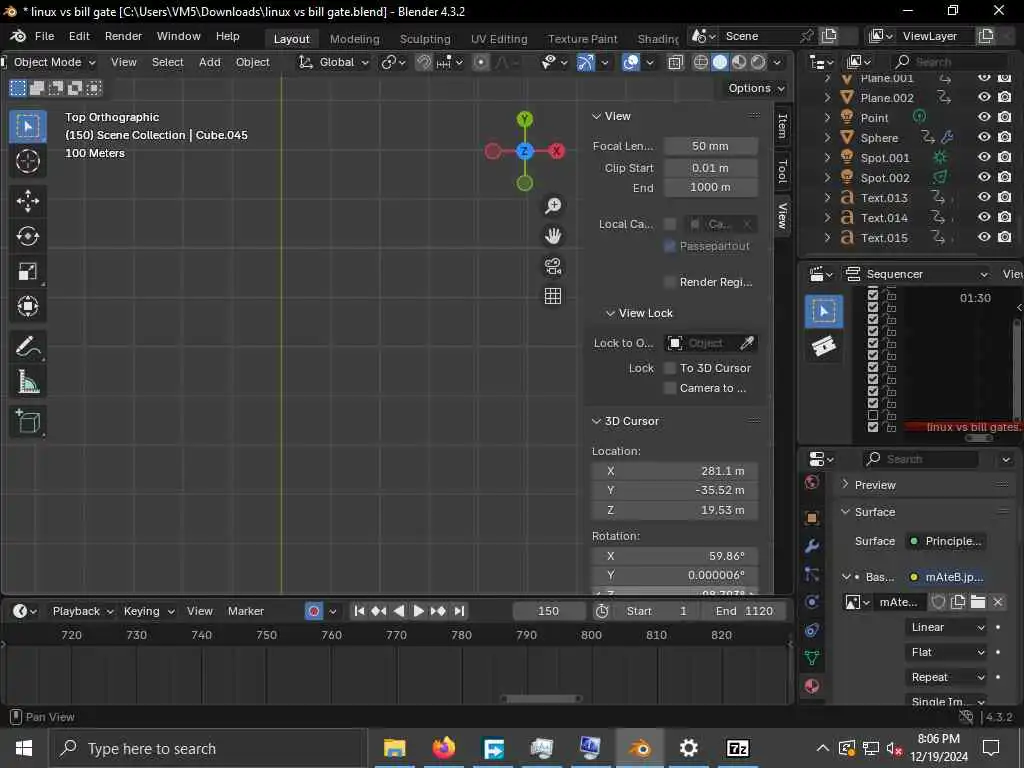
Task: Open the folder icon for mAte image
Action: point(978,602)
